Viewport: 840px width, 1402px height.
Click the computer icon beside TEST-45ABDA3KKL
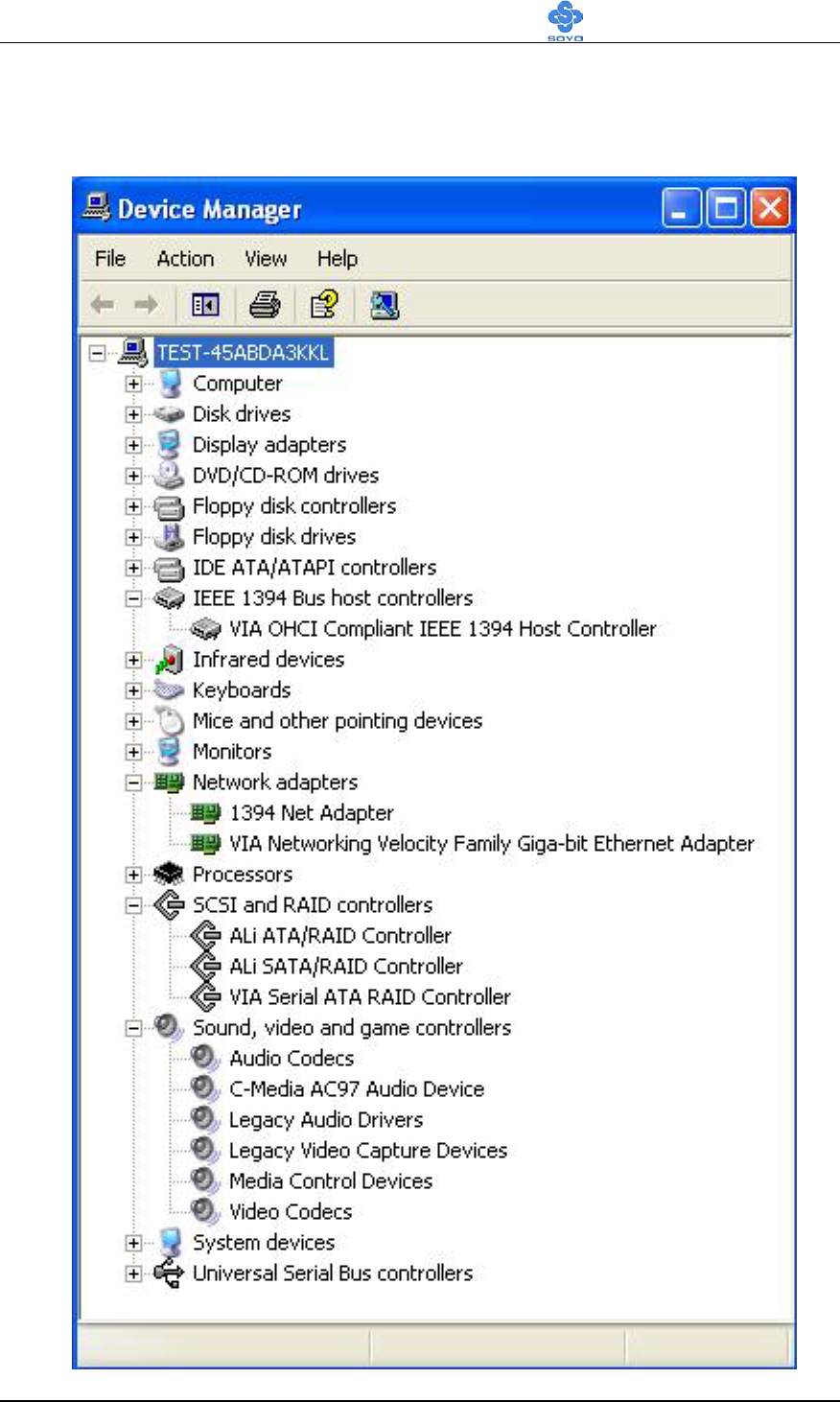[x=132, y=352]
